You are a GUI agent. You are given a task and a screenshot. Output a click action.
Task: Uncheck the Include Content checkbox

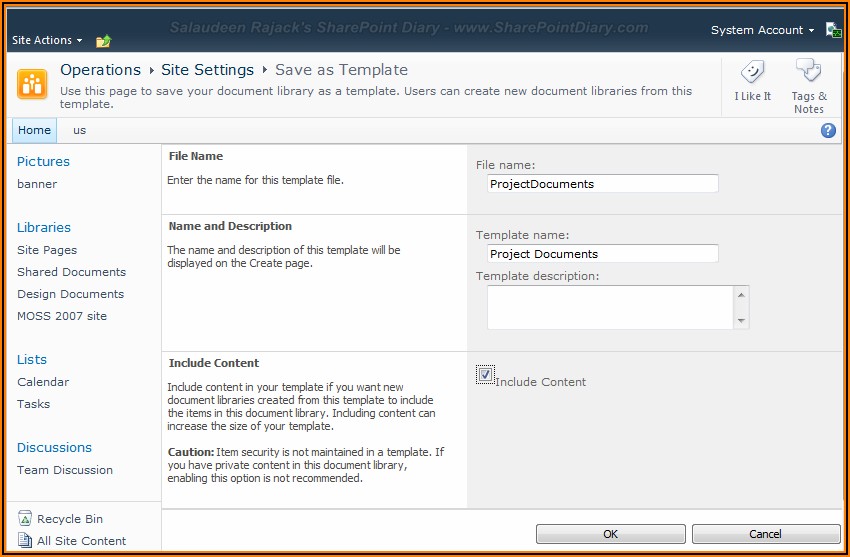(485, 375)
